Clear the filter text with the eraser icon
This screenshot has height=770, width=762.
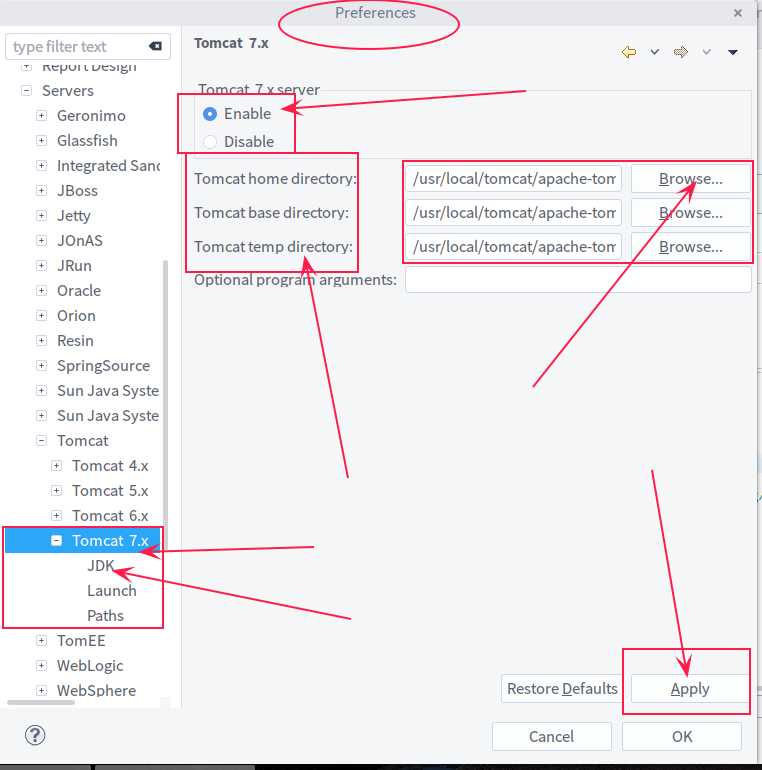tap(155, 46)
